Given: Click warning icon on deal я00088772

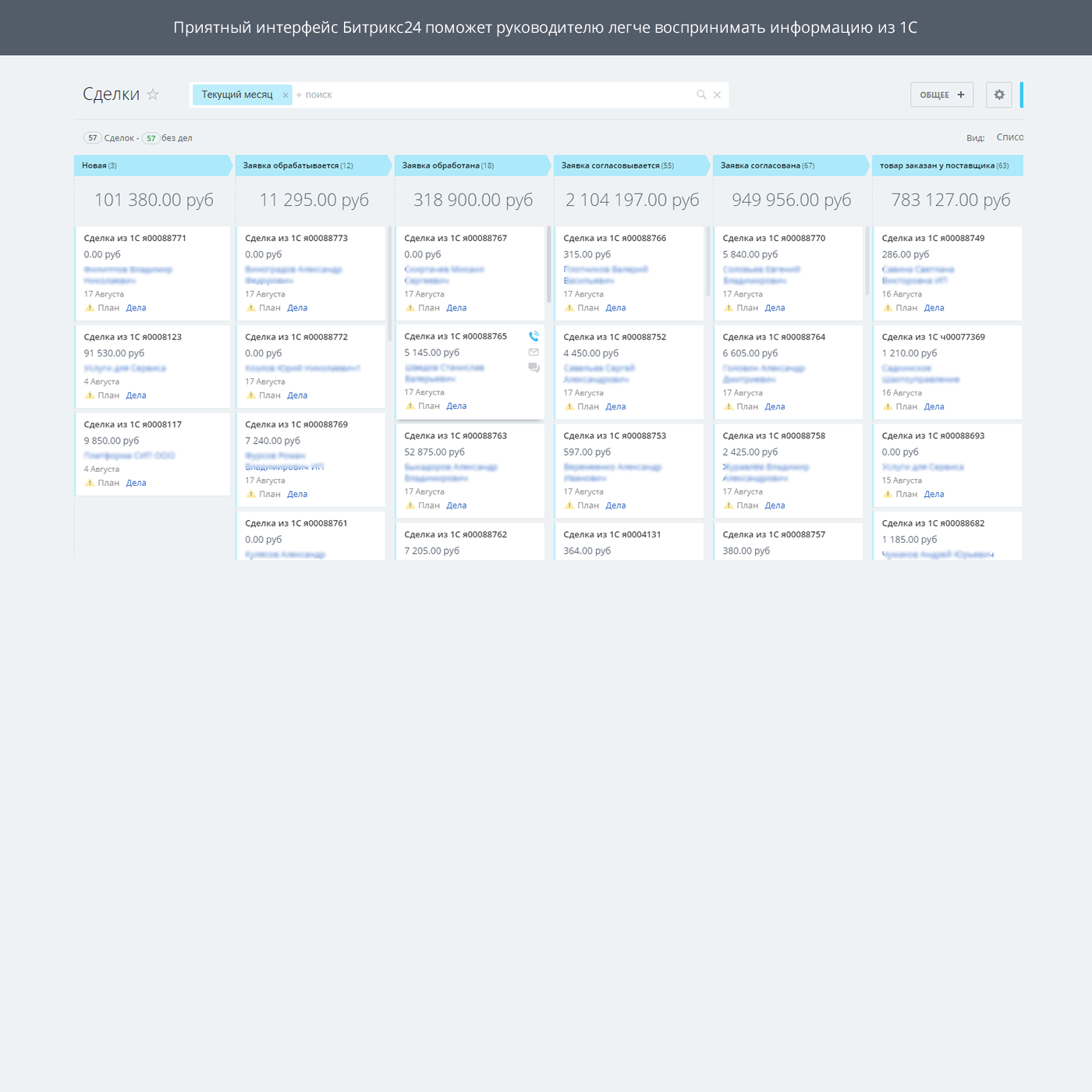Looking at the screenshot, I should [251, 395].
